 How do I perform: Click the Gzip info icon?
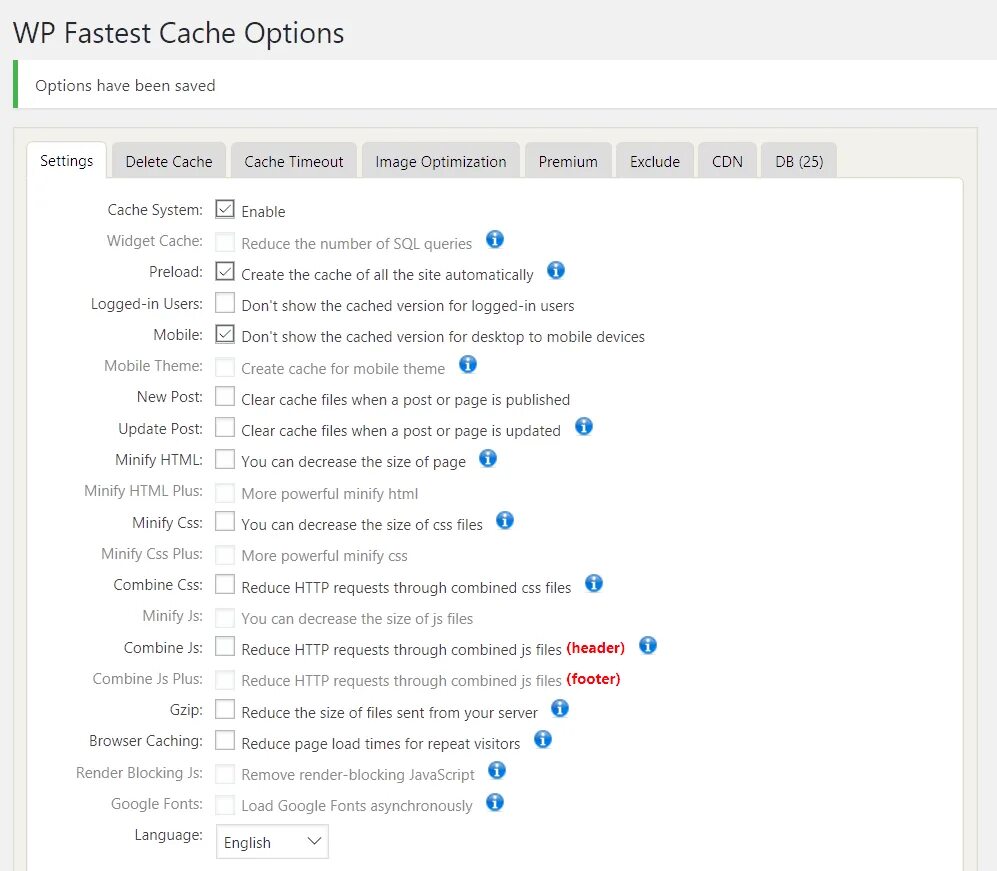(560, 709)
